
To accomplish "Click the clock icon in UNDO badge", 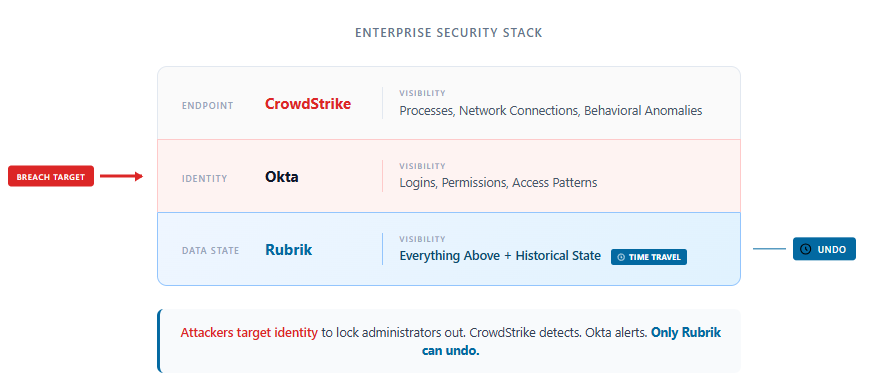I will 806,249.
